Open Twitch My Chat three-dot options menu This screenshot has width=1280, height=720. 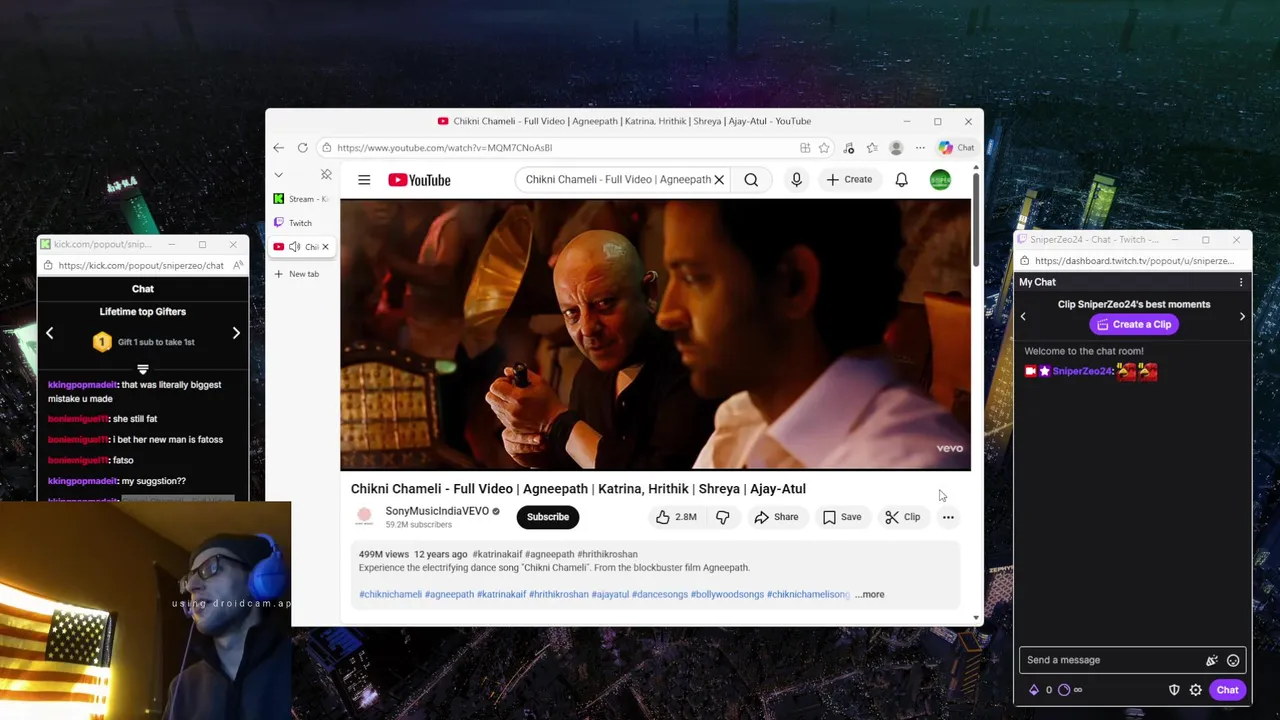1241,282
